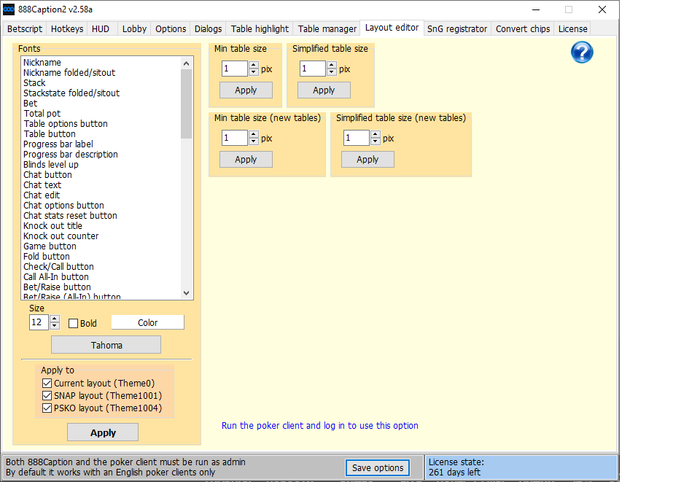This screenshot has height=482, width=700.
Task: Switch to the License tab
Action: [x=573, y=29]
